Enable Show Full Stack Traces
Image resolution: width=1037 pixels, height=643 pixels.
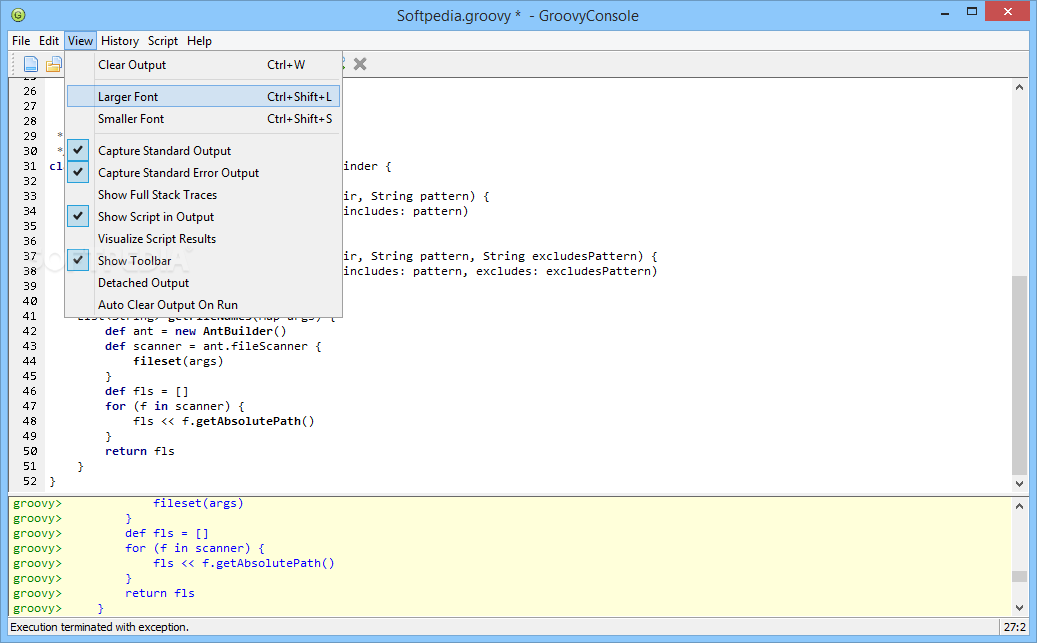click(203, 195)
